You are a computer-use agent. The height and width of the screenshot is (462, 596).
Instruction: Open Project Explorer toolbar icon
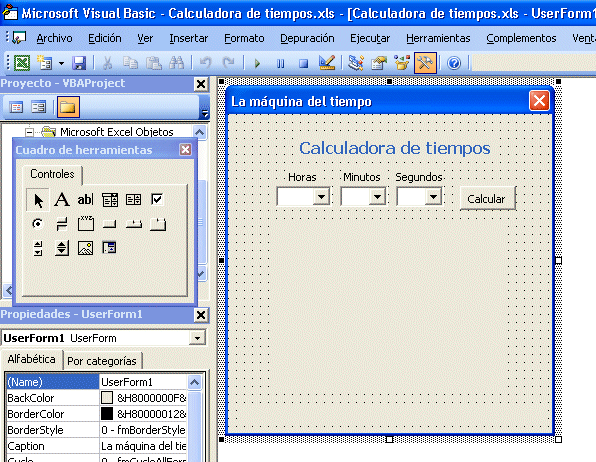[x=356, y=63]
